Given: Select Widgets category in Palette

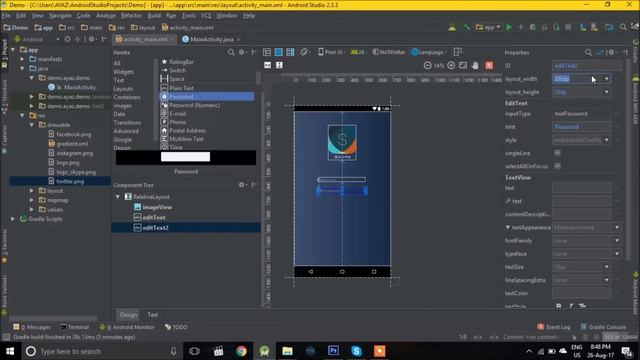Looking at the screenshot, I should (x=124, y=72).
